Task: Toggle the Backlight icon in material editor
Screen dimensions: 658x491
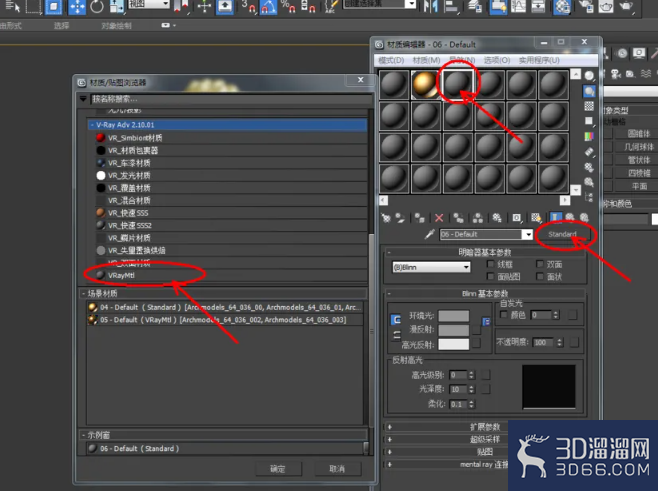Action: (x=589, y=91)
